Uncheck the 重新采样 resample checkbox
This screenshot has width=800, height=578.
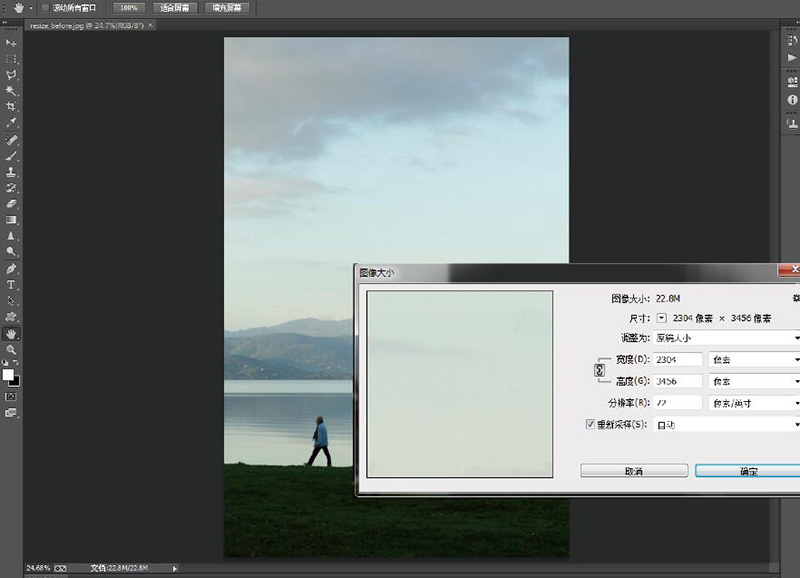590,424
